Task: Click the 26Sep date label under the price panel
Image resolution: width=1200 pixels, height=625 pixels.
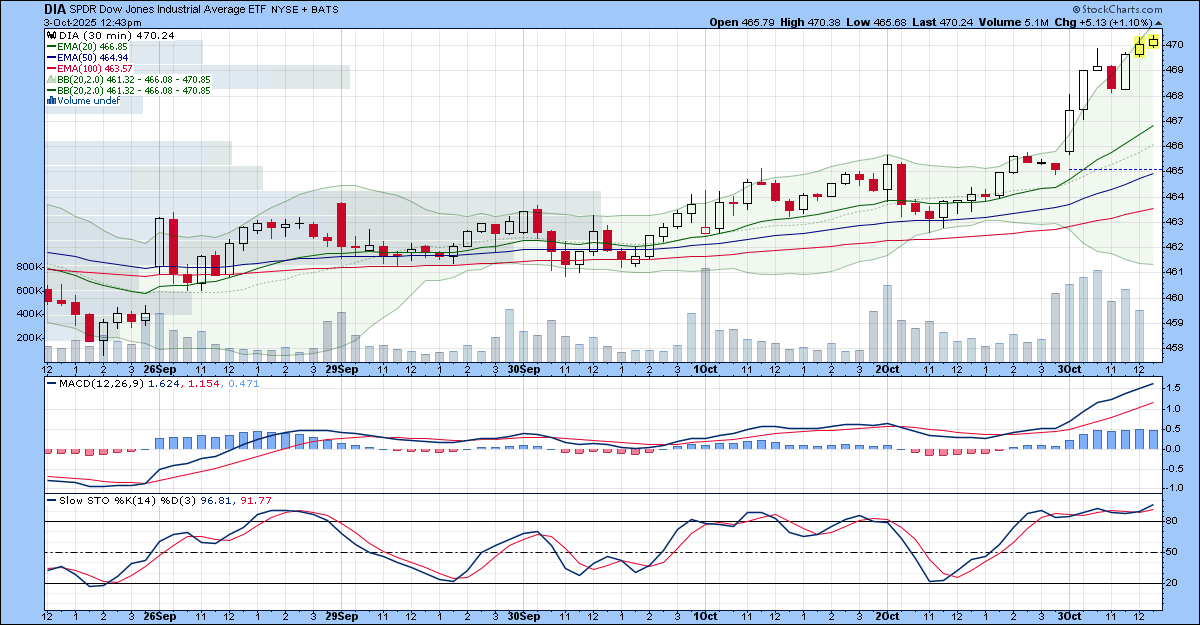Action: click(x=160, y=369)
